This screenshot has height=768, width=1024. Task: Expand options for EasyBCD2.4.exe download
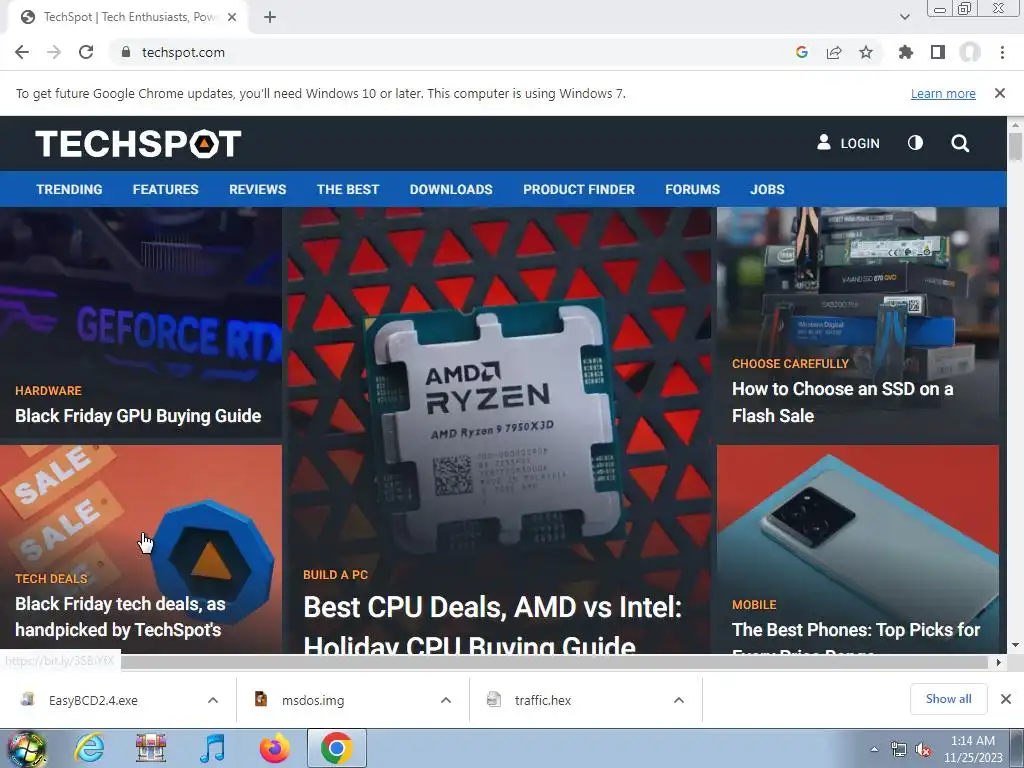pyautogui.click(x=213, y=700)
